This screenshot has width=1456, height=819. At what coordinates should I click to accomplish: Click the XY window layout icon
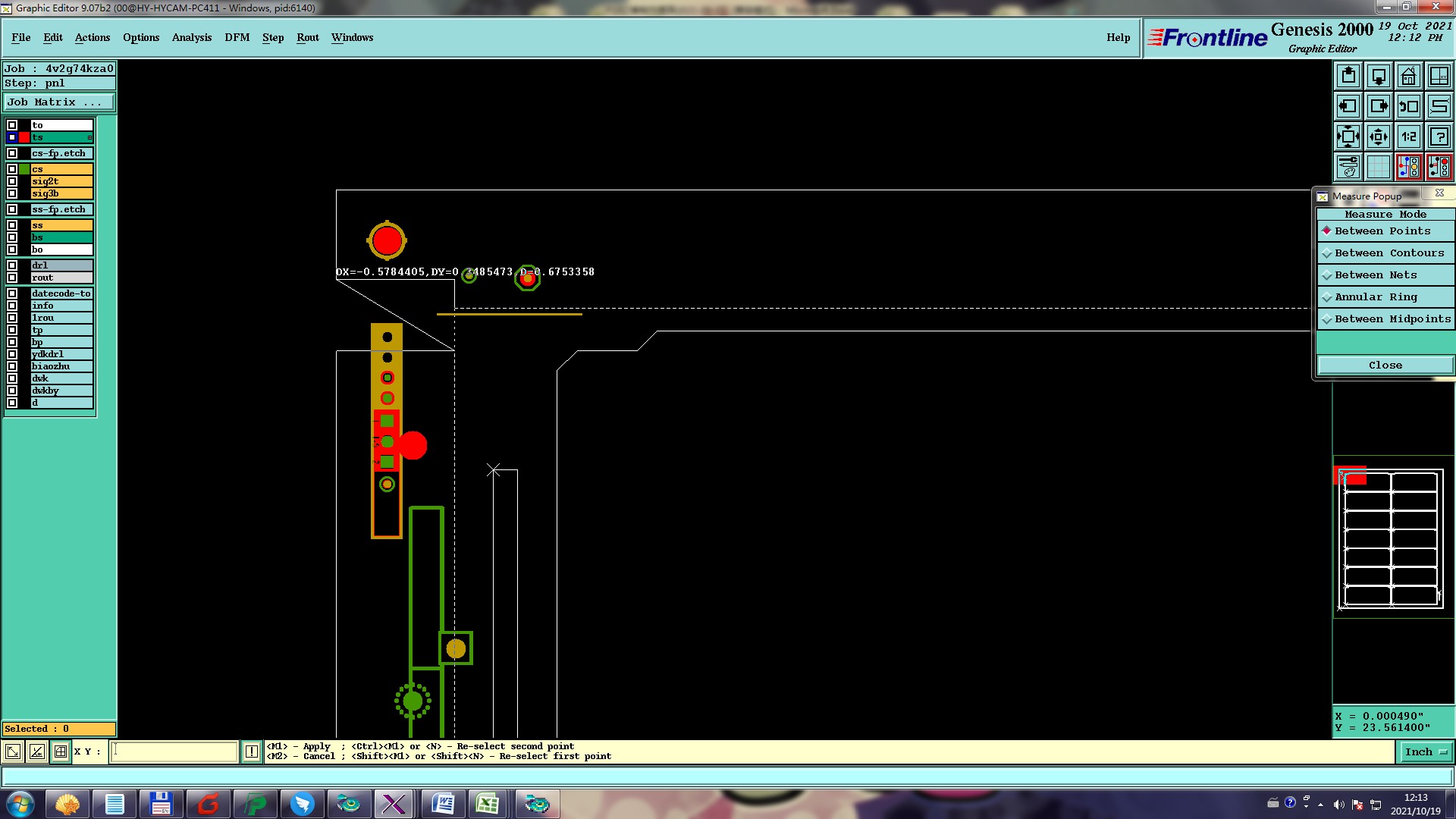click(1439, 76)
